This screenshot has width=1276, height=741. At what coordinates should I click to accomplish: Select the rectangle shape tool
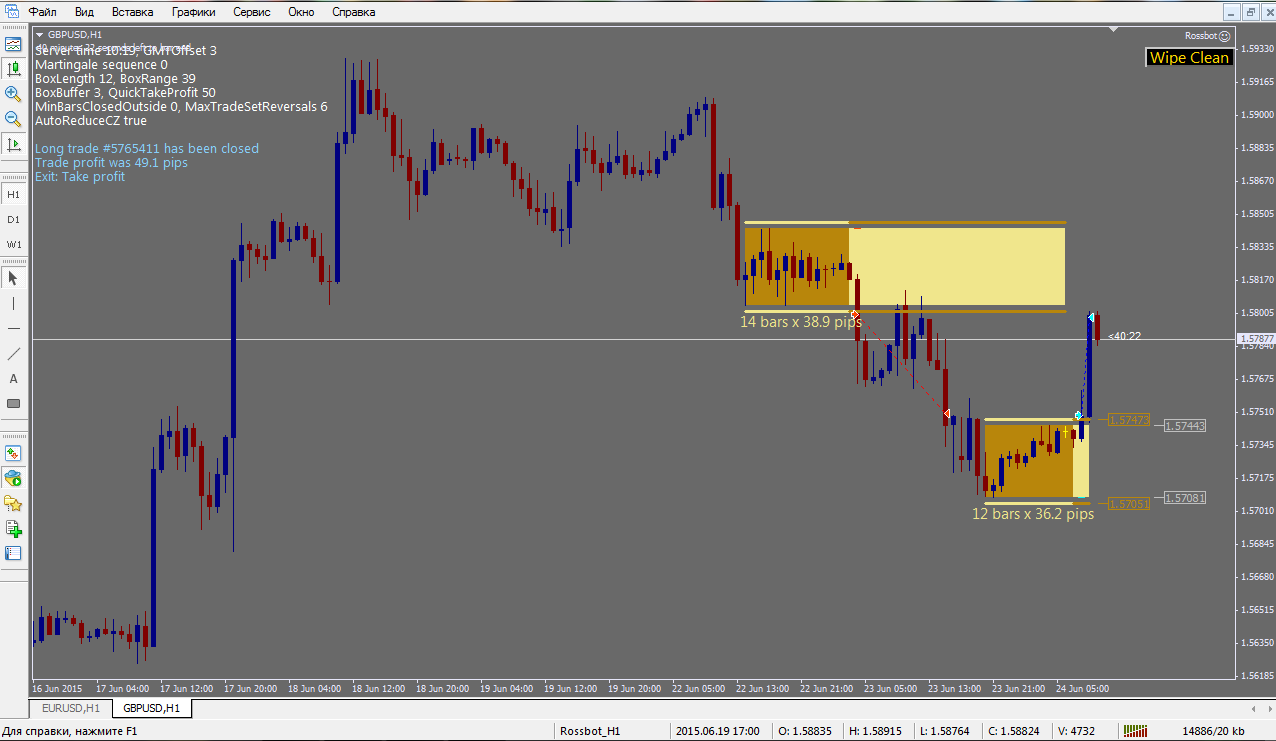[x=13, y=403]
